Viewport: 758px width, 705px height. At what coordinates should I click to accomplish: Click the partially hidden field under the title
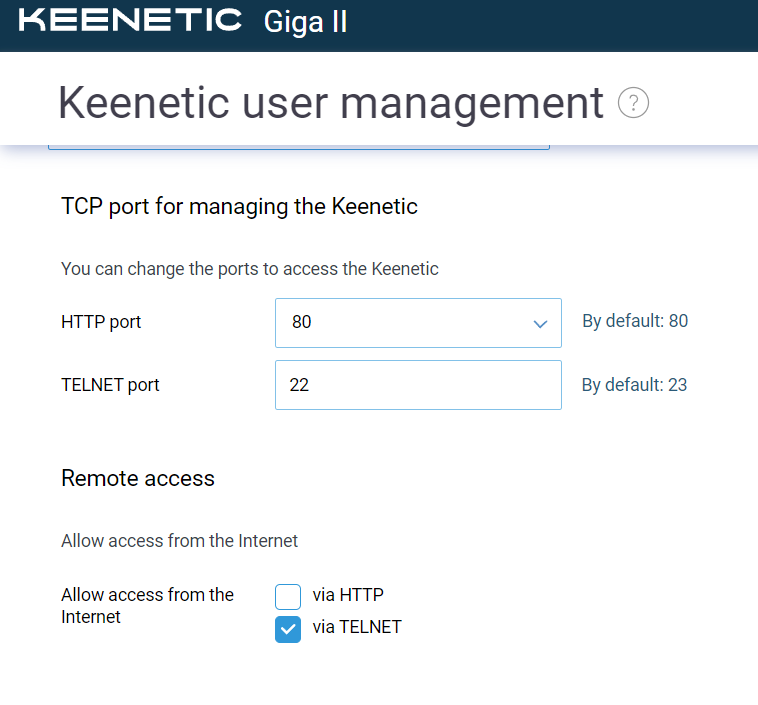click(x=299, y=147)
